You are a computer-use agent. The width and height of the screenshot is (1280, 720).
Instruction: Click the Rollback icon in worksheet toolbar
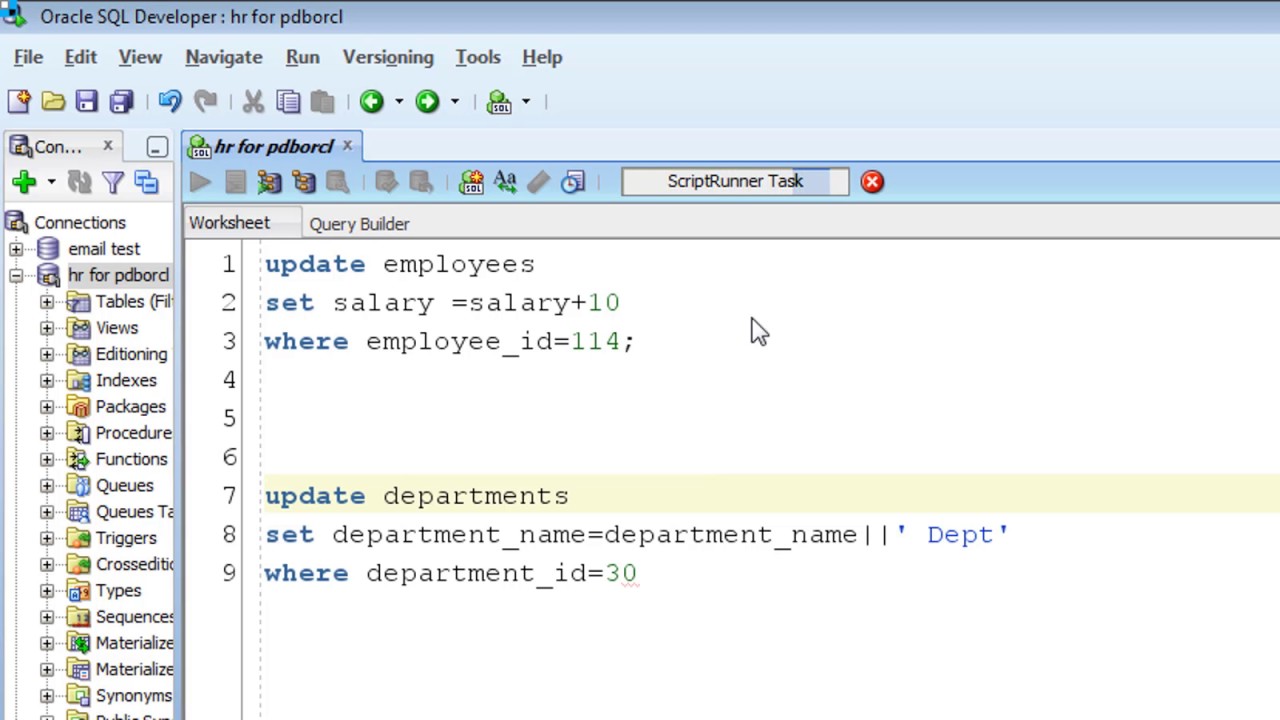(421, 182)
